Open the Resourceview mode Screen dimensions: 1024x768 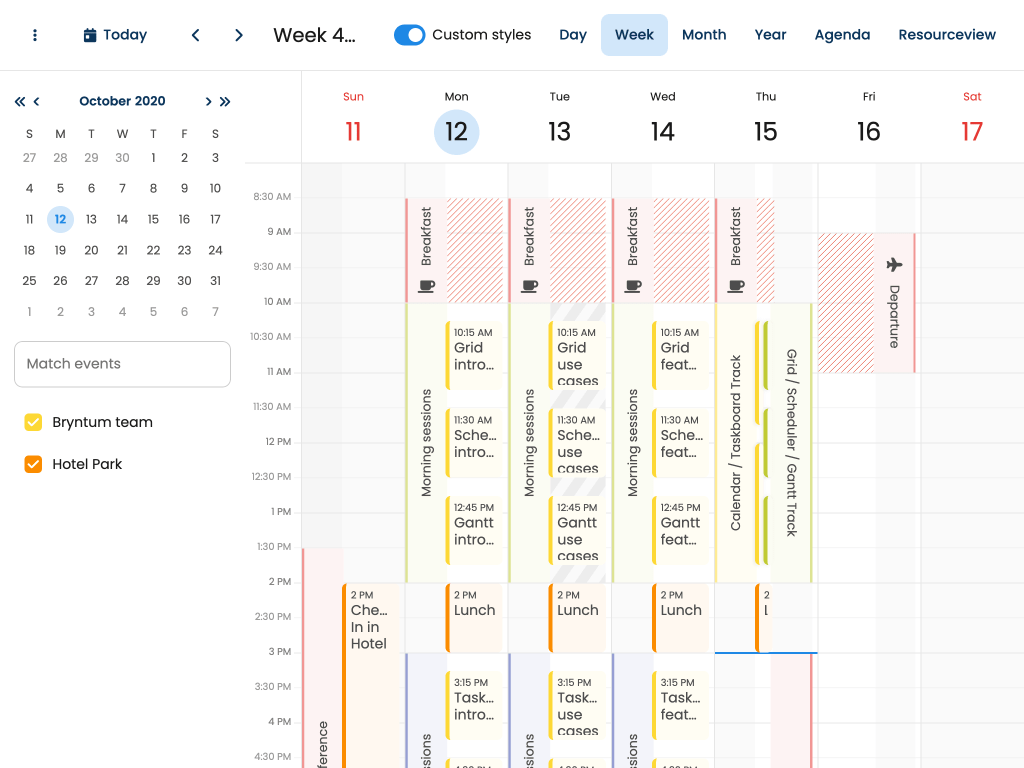(946, 35)
